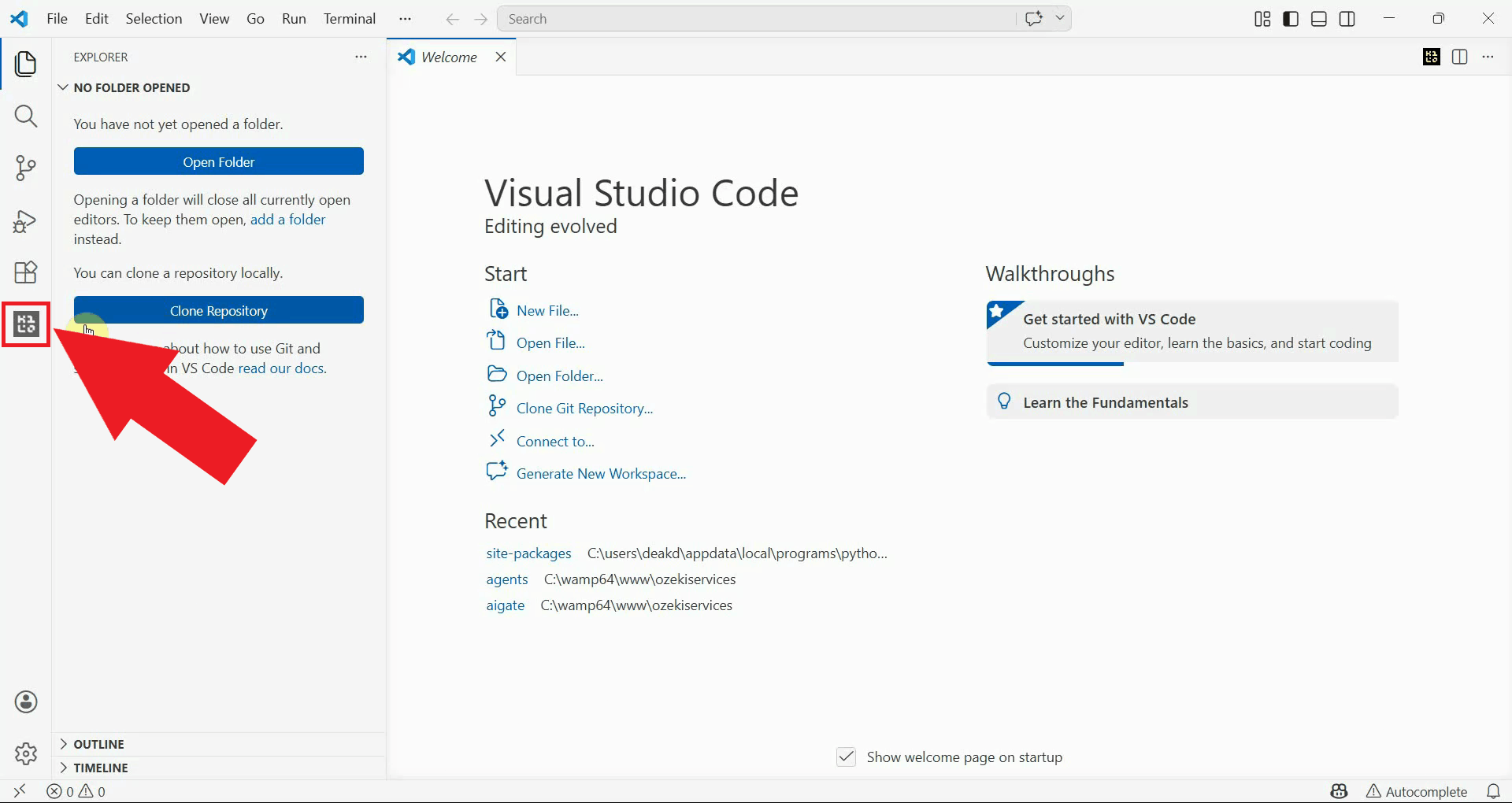Expand the Timeline section
Screen dimensions: 1512x803
coord(101,768)
